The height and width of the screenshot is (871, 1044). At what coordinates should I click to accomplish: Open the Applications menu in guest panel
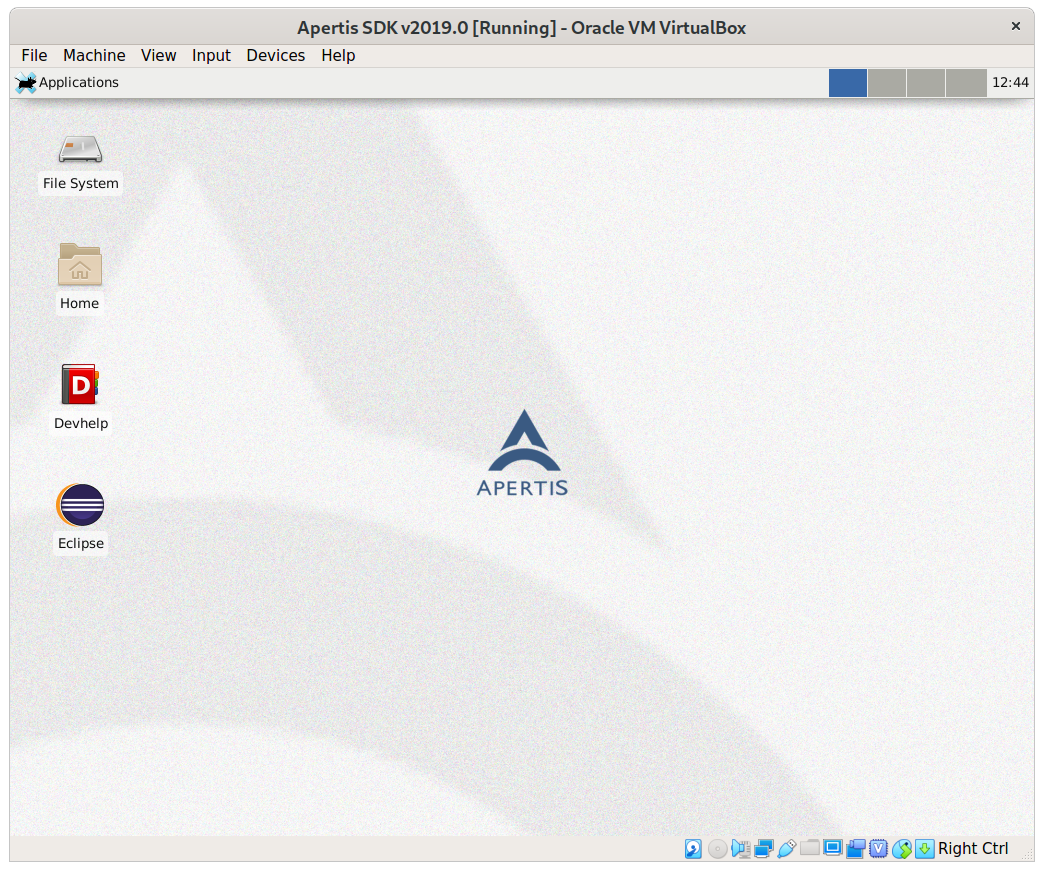point(67,83)
